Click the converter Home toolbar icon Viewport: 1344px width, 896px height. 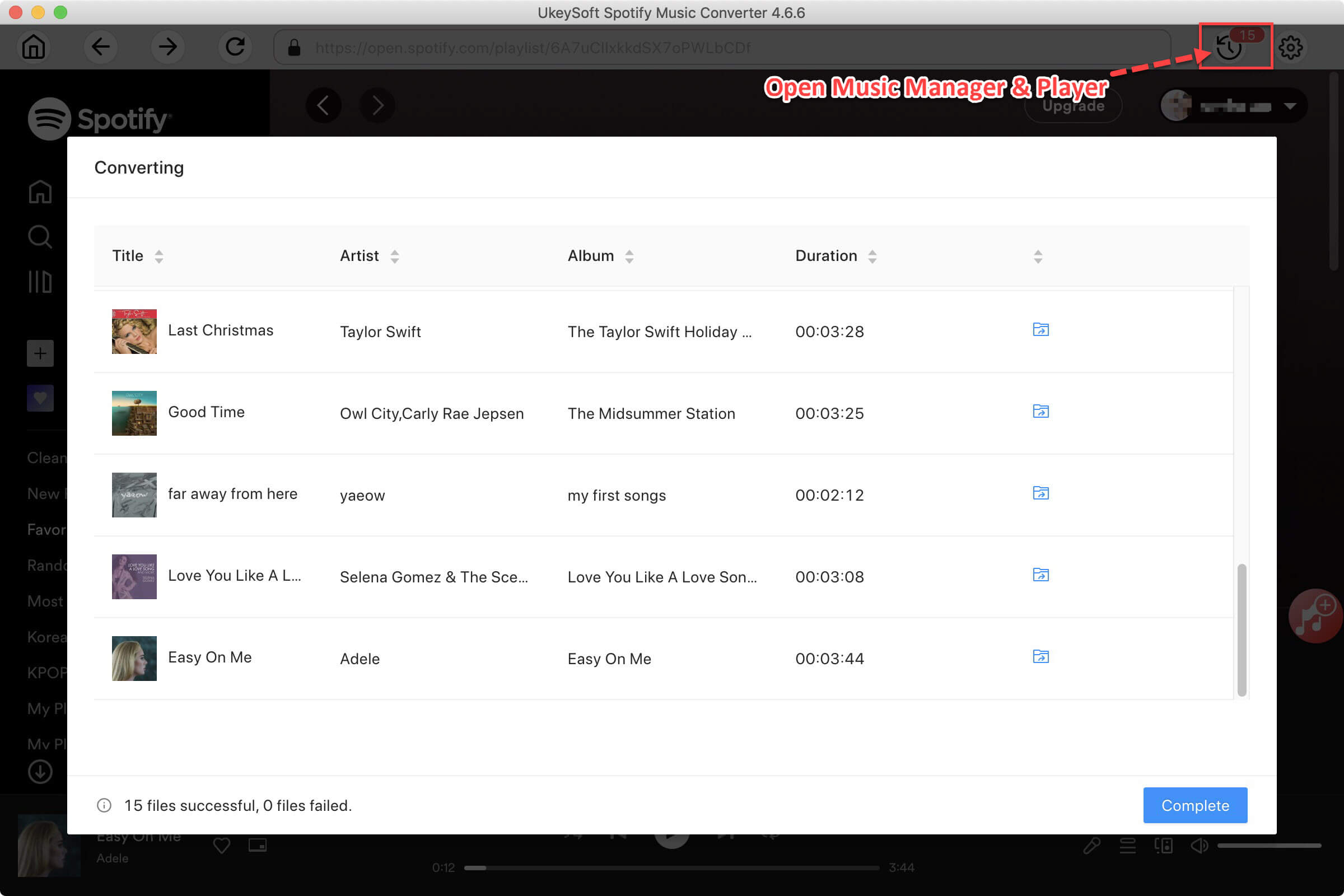point(33,47)
